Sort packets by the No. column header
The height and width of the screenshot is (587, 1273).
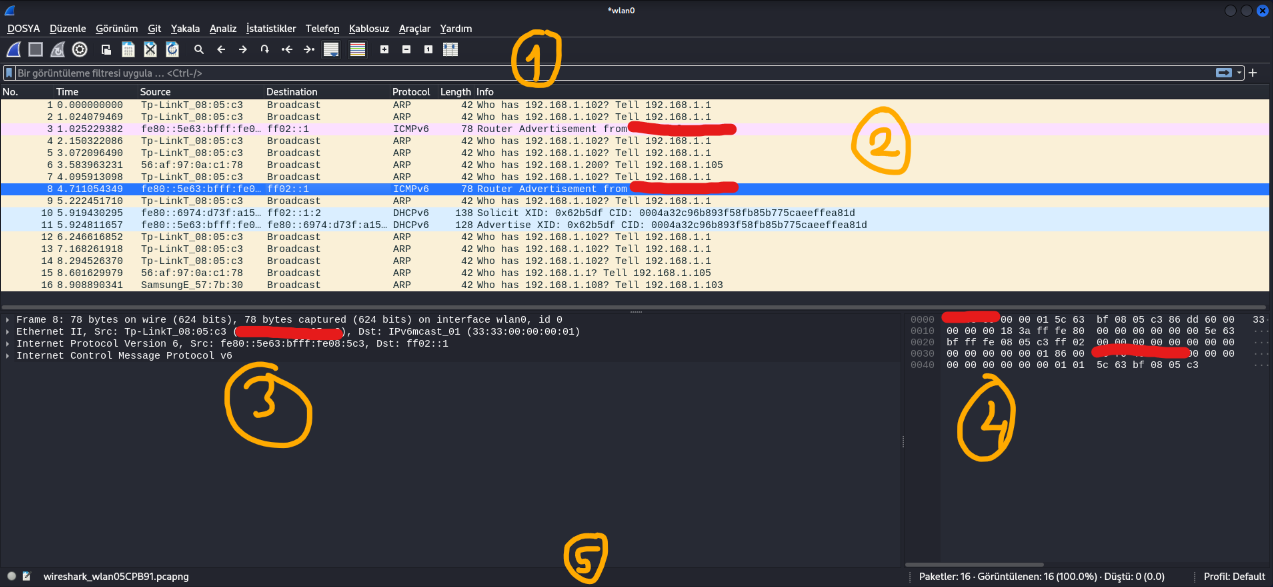pyautogui.click(x=27, y=92)
